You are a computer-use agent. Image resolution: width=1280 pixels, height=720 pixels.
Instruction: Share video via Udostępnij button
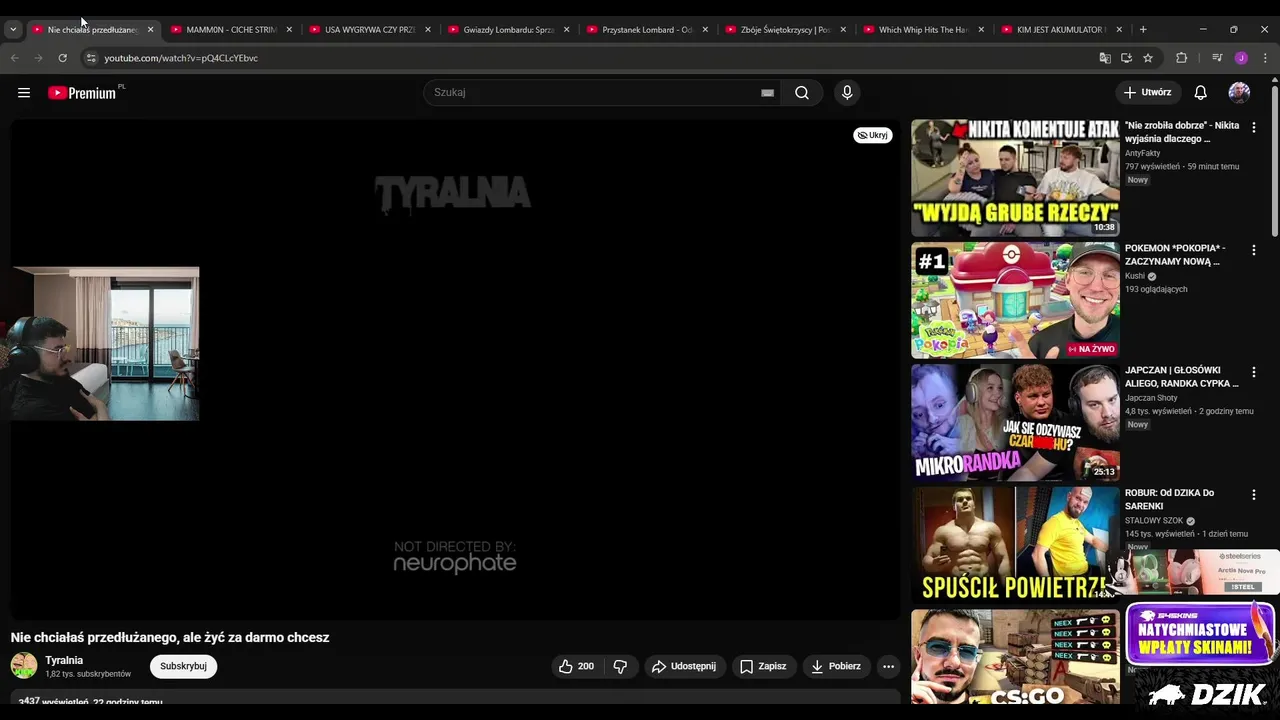[684, 666]
